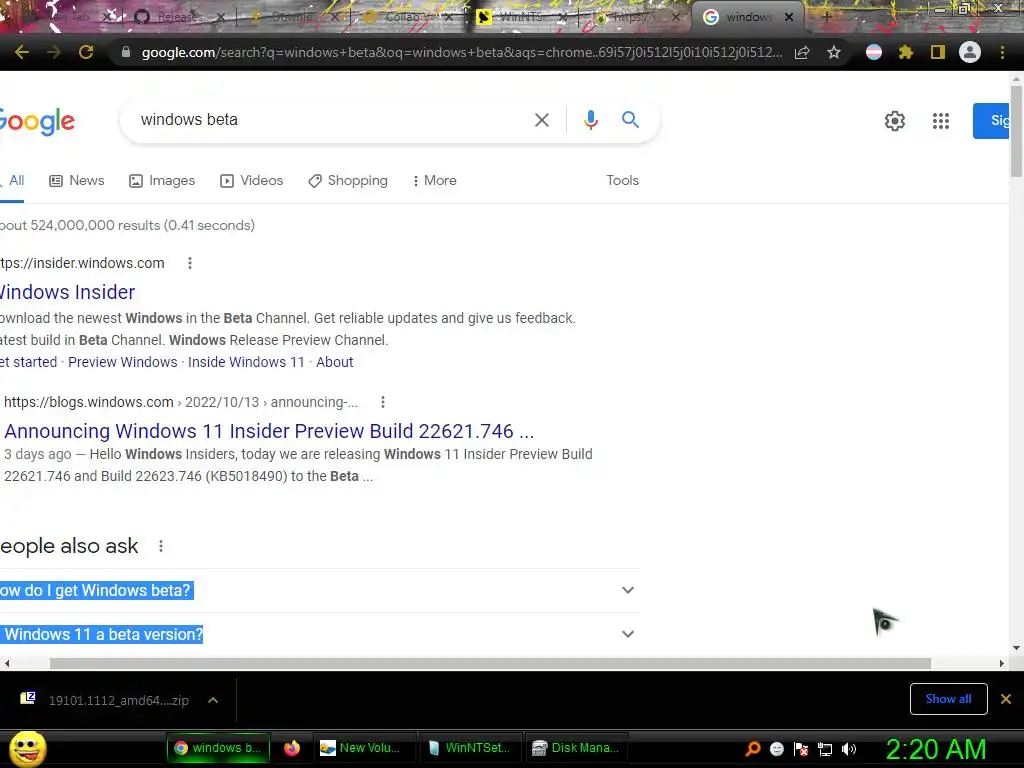Open options for insider.windows.com result

pos(190,263)
